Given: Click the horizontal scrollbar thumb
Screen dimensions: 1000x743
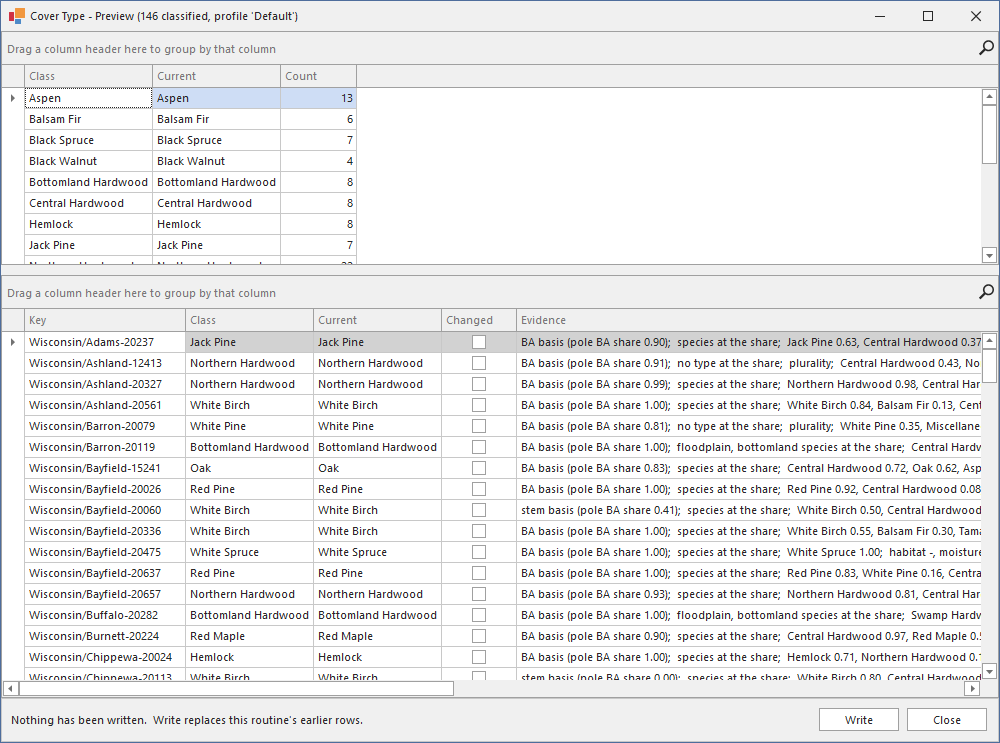Looking at the screenshot, I should pos(237,689).
